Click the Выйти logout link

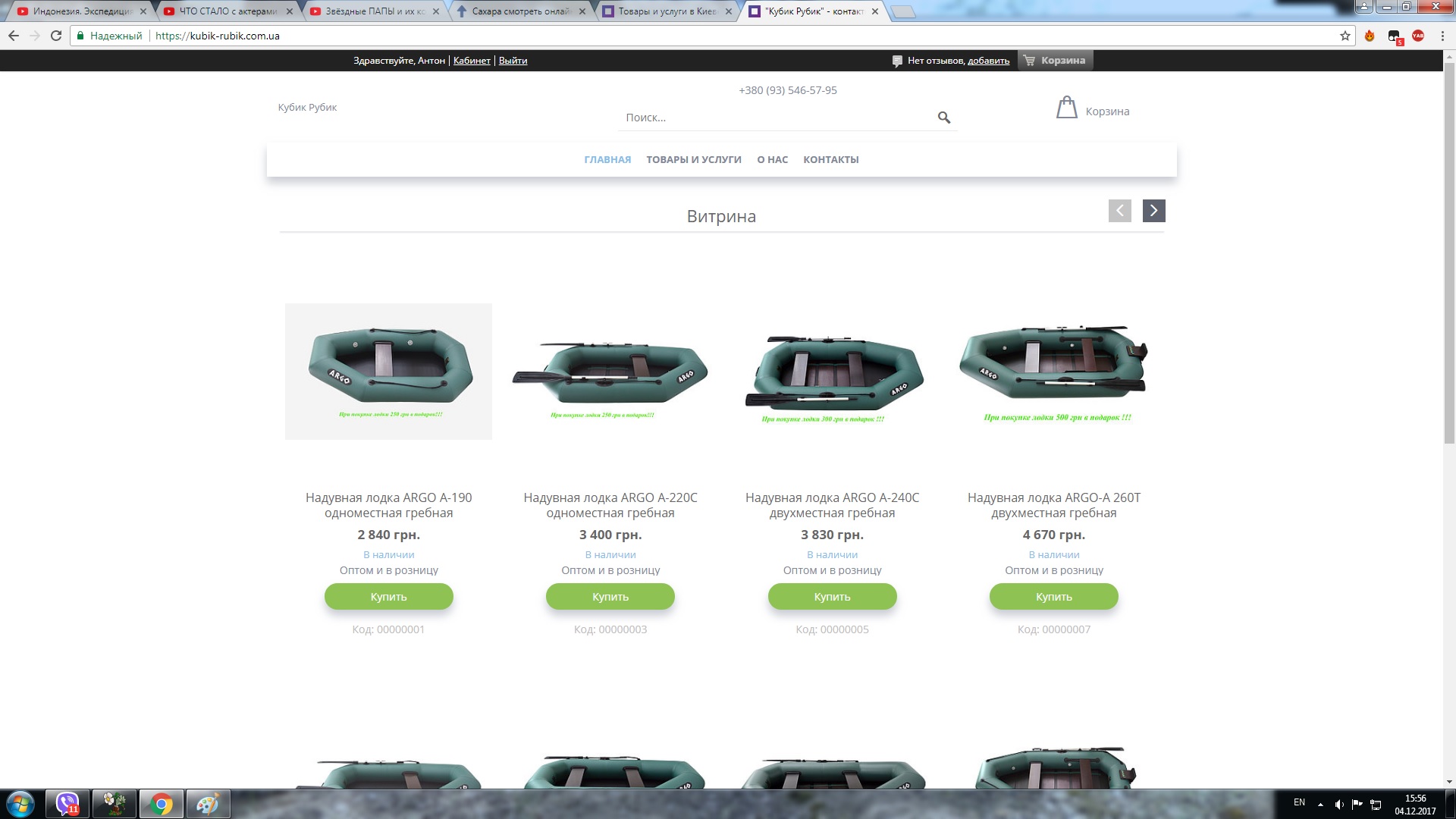[513, 61]
